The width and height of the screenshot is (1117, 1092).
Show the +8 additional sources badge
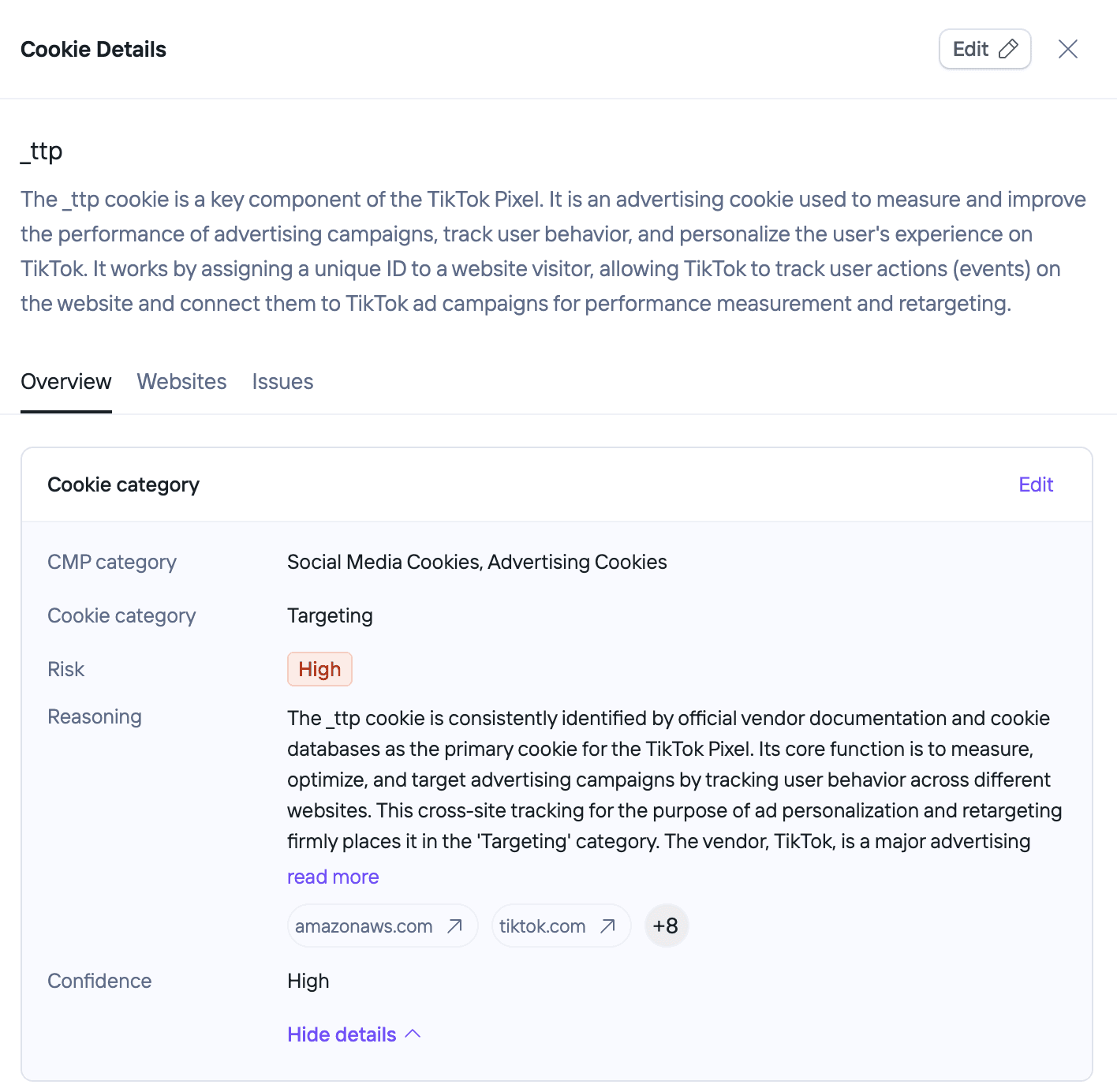667,926
